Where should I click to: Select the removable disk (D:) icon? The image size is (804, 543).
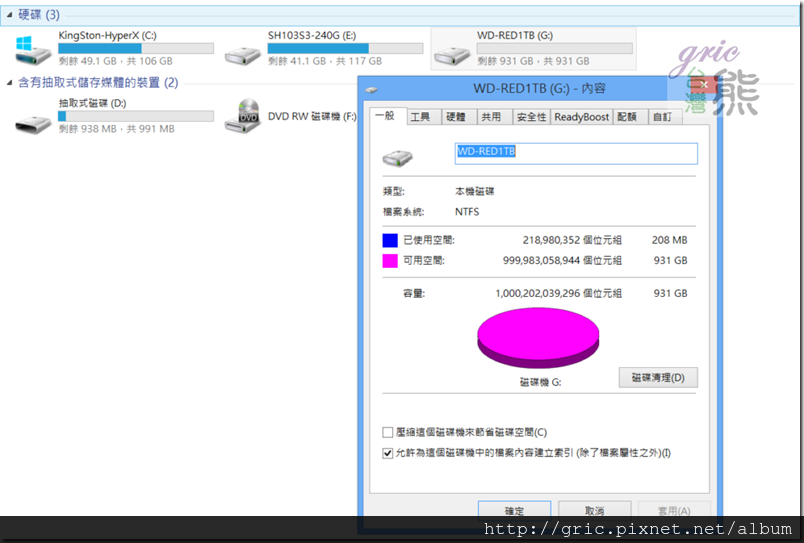[33, 124]
